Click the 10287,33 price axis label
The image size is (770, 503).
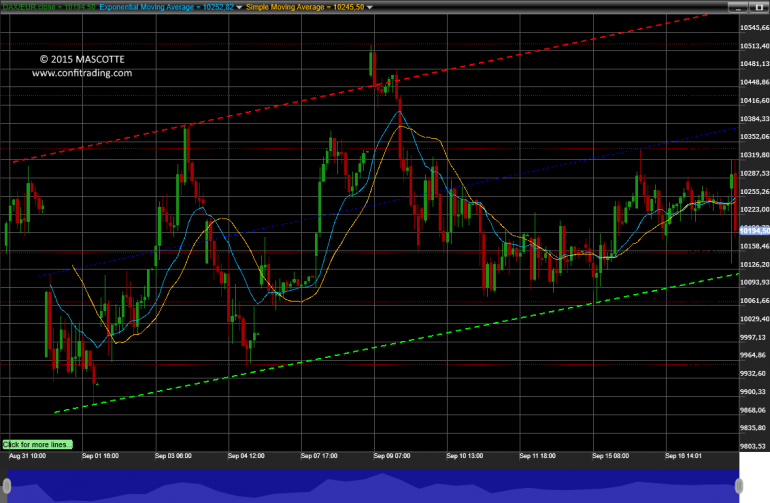click(754, 173)
